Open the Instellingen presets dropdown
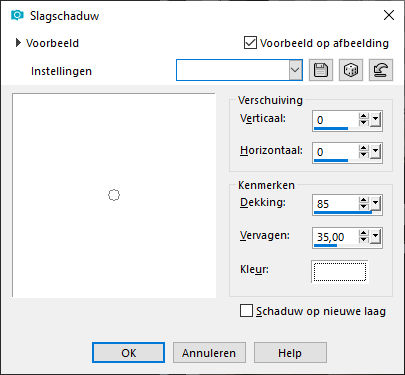 (295, 70)
